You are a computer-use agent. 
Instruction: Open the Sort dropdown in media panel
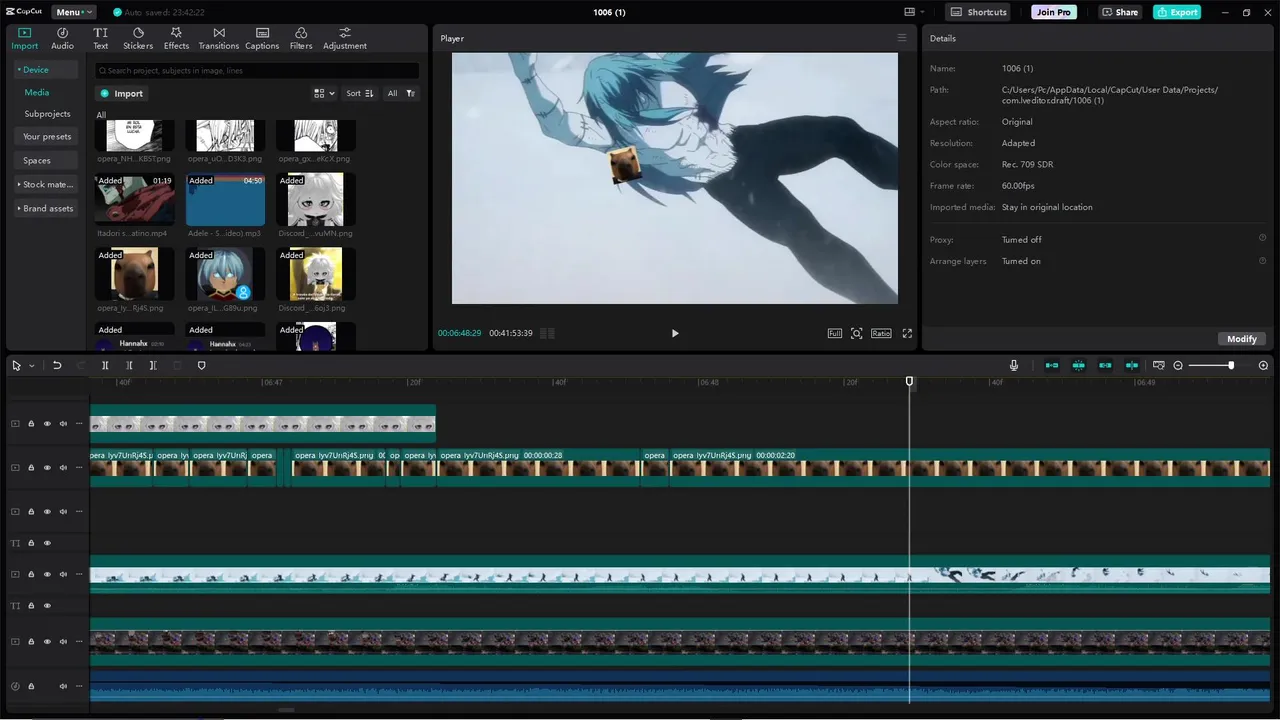[x=359, y=93]
